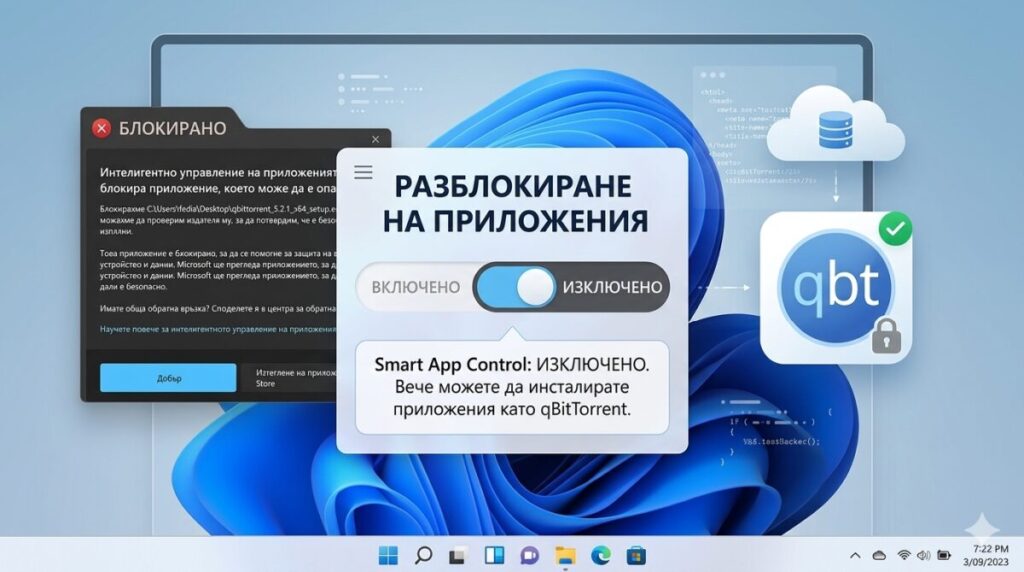Click the Изтегляне на приложения Store button

point(291,378)
